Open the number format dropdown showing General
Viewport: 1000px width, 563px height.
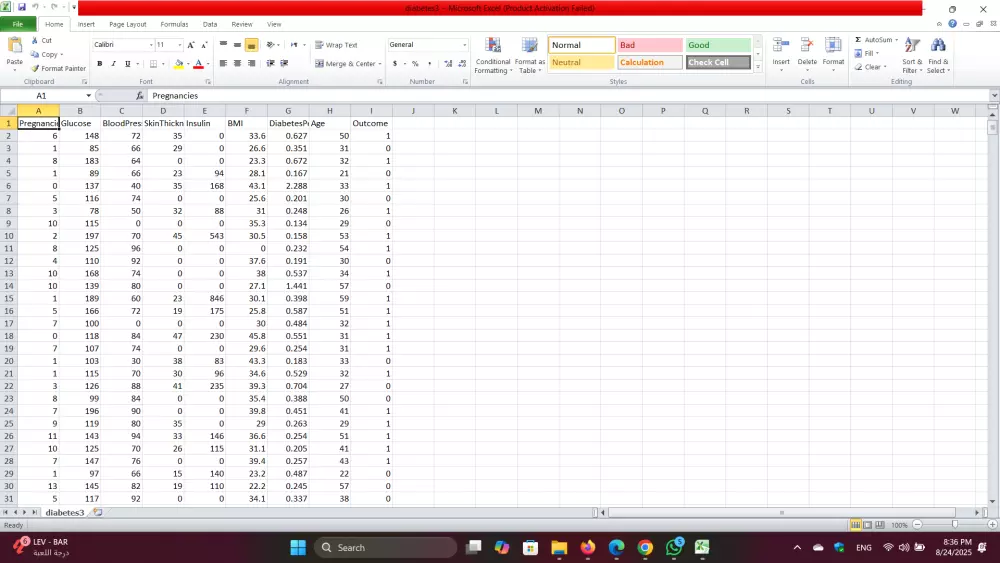click(x=464, y=45)
